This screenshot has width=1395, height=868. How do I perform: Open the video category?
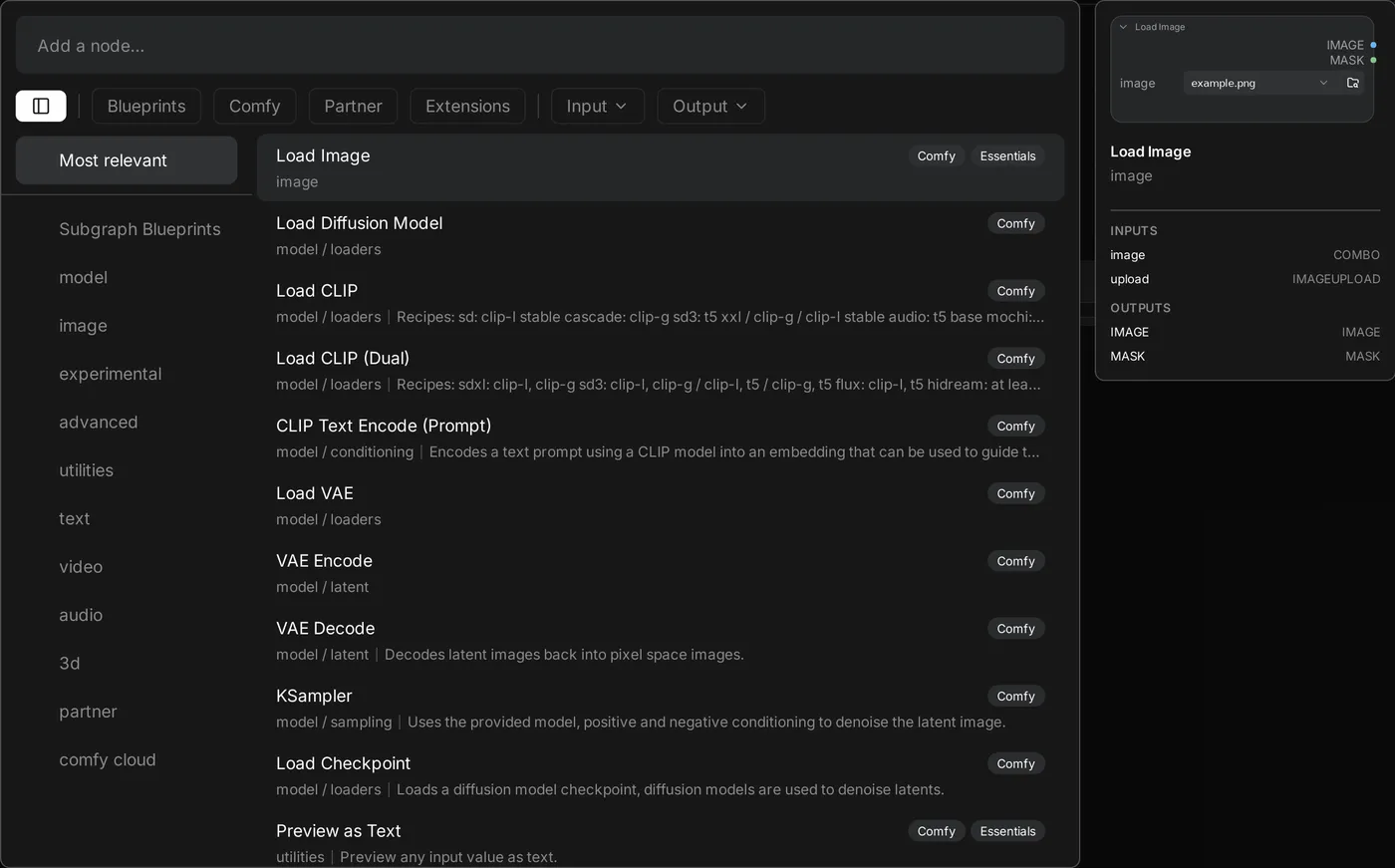point(81,567)
